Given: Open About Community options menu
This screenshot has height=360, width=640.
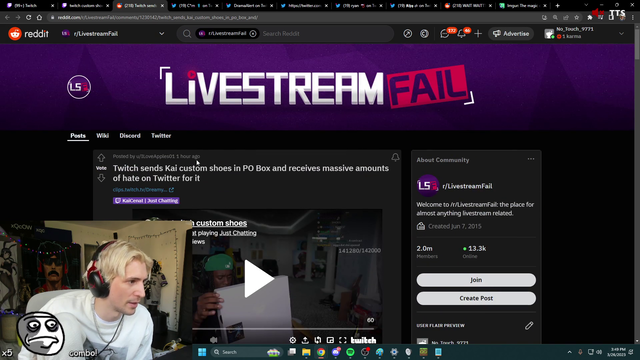Looking at the screenshot, I should 531,159.
